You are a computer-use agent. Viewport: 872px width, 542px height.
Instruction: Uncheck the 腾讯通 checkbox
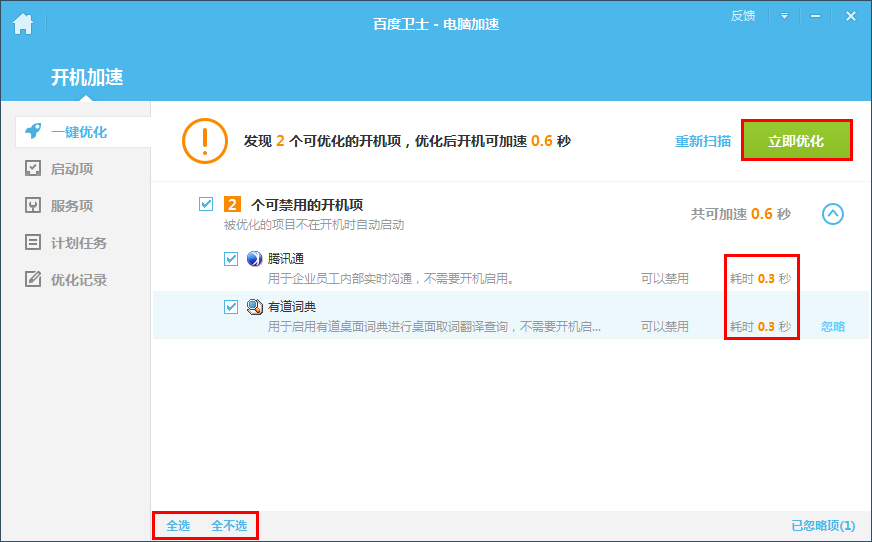pyautogui.click(x=231, y=259)
